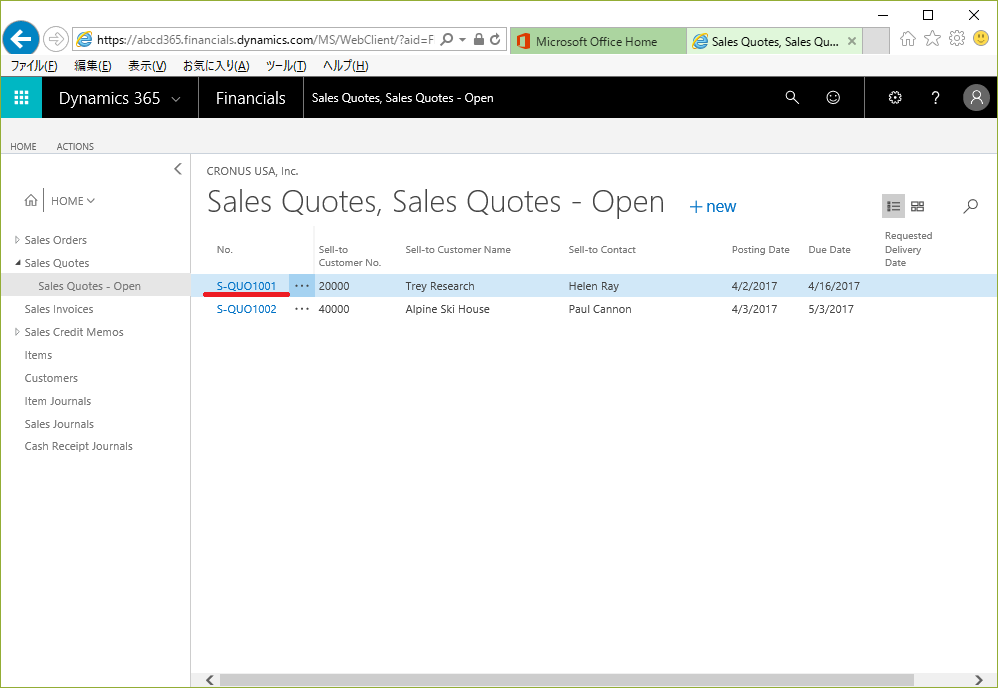Click the smiley feedback icon in black header
Screen dimensions: 998x688
point(833,97)
